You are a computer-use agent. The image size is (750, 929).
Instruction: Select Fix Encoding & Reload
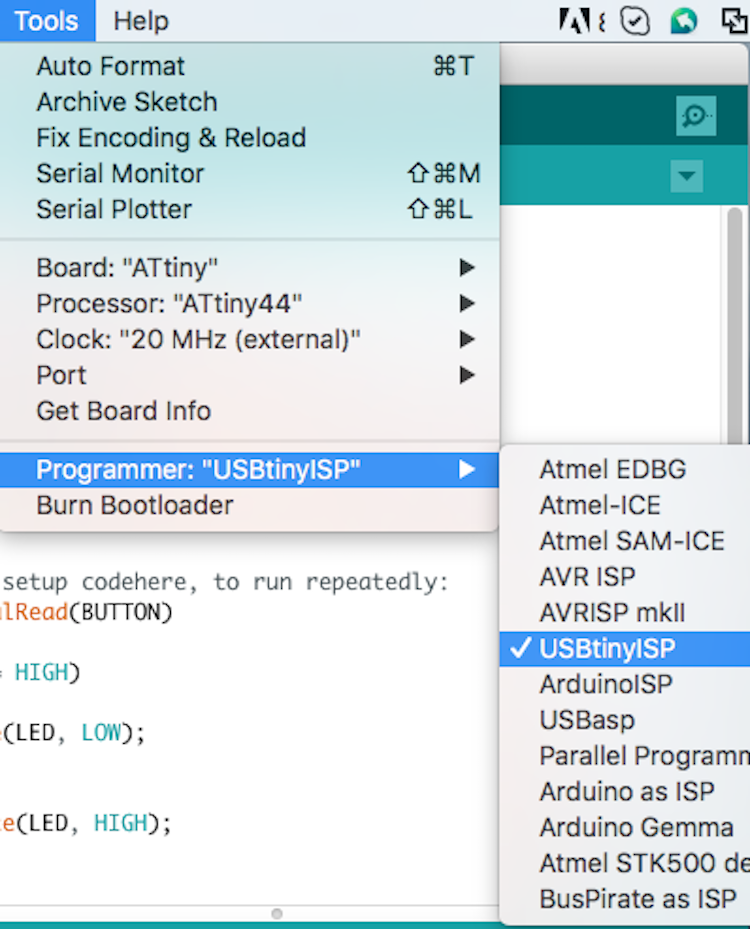249,137
